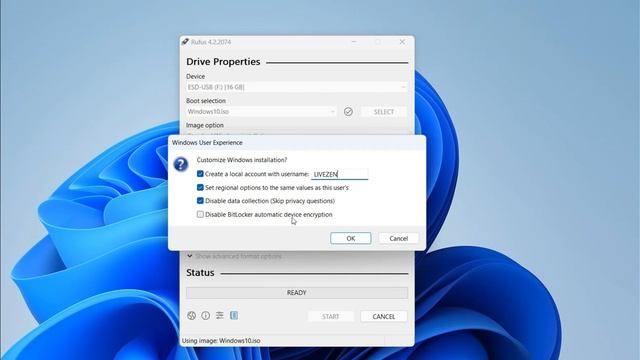Open Rufus language globe icon

point(191,316)
